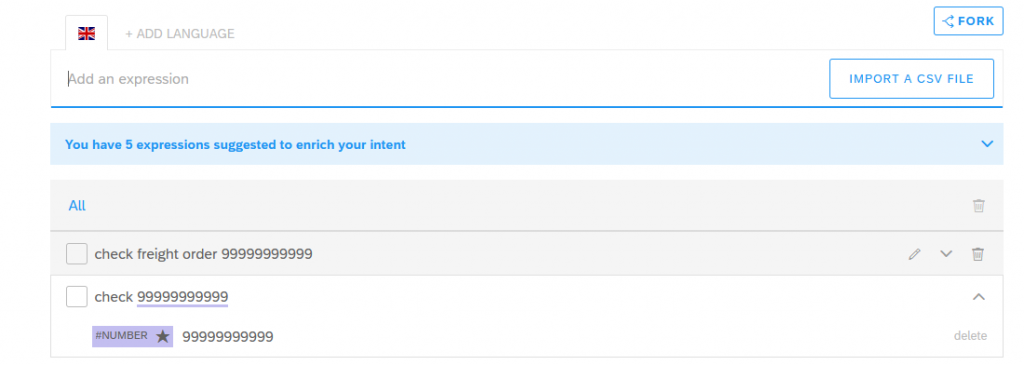Viewport: 1024px width, 365px height.
Task: Tick checkbox for check 99999999999 expression
Action: click(x=76, y=296)
